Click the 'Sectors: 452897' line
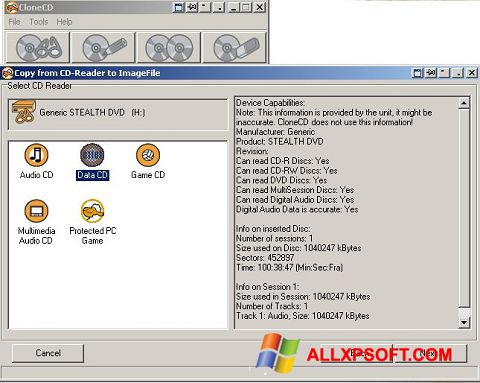480x383 pixels. point(265,258)
